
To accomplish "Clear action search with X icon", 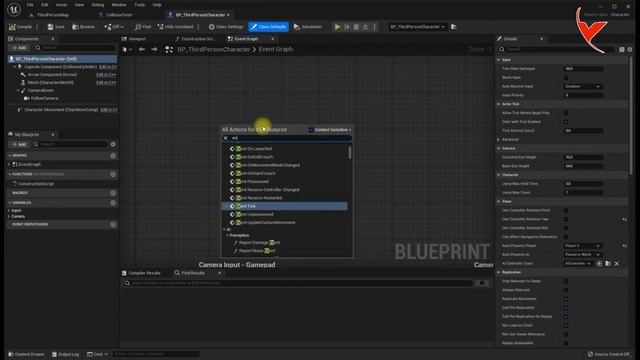I will point(225,138).
